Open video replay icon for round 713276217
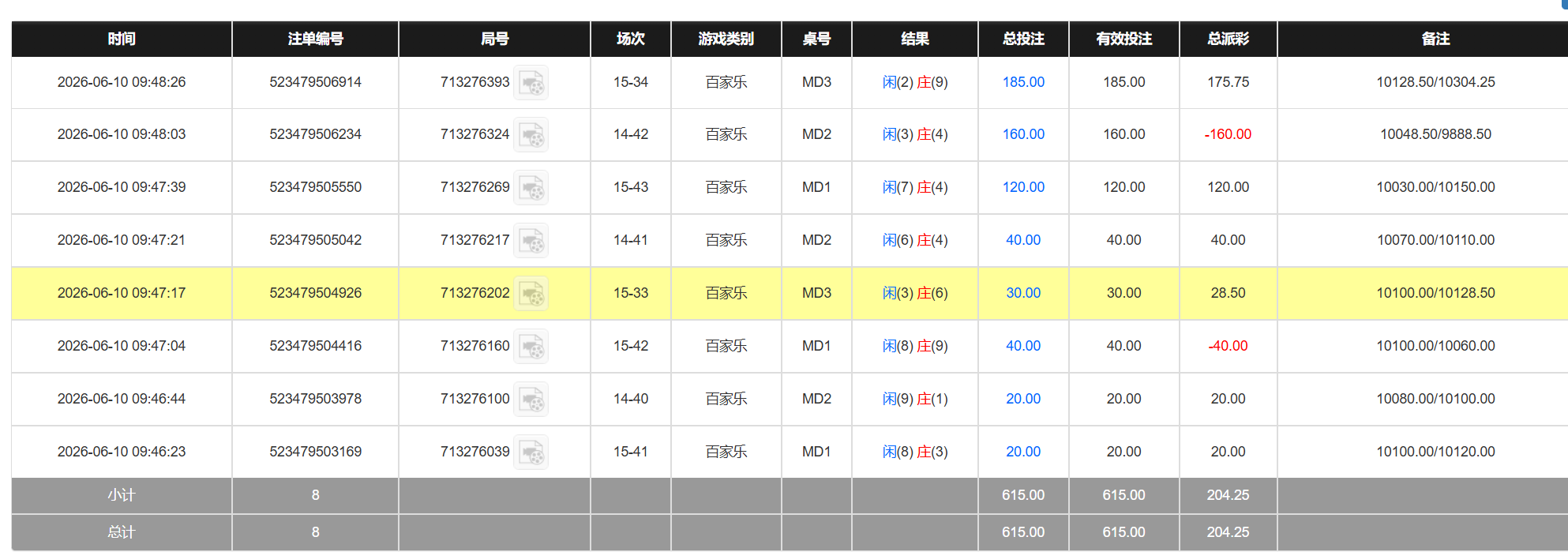 pyautogui.click(x=531, y=241)
